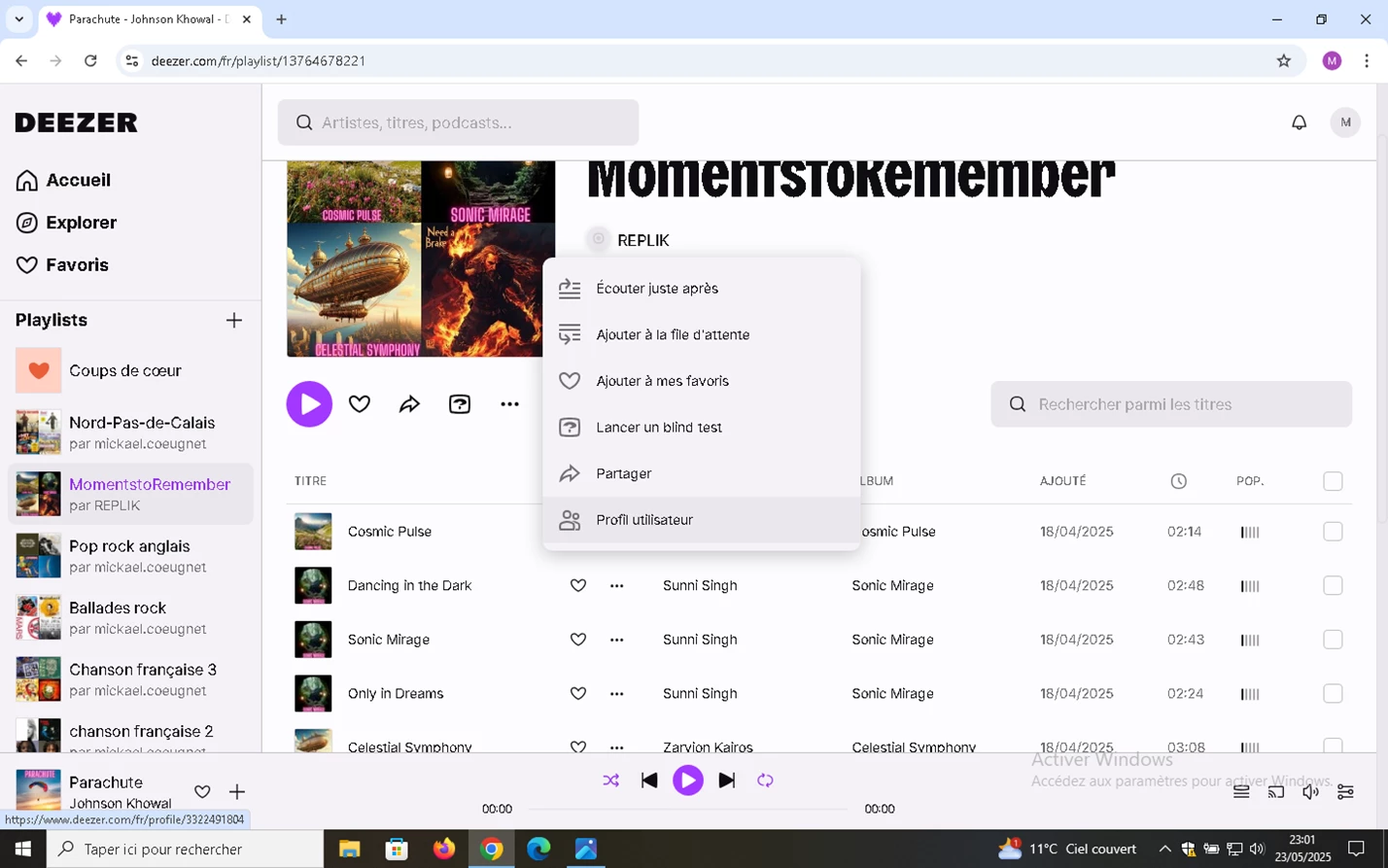This screenshot has height=868, width=1388.
Task: Favorite the Sonic Mirage track
Action: (x=578, y=640)
